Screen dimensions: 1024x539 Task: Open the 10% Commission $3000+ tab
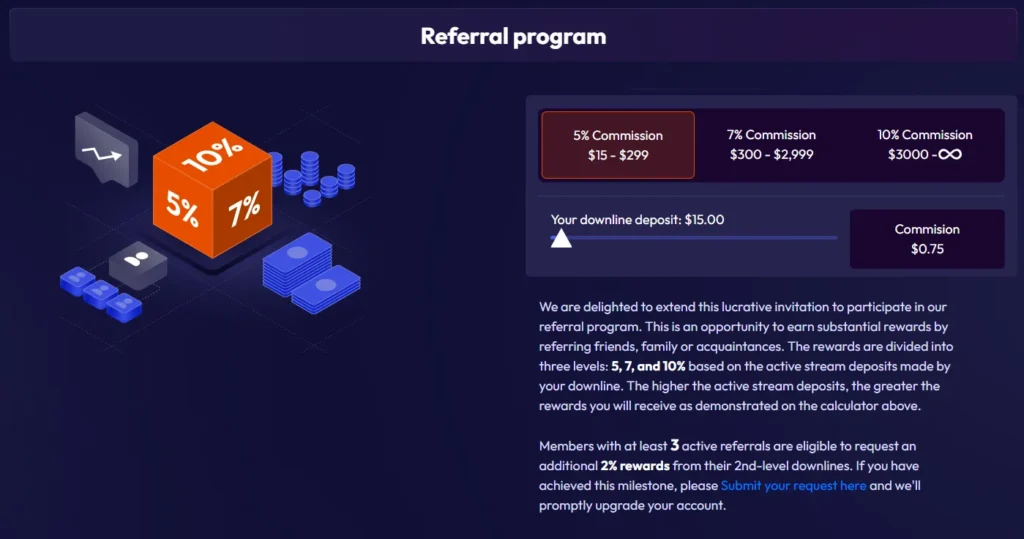[x=924, y=145]
